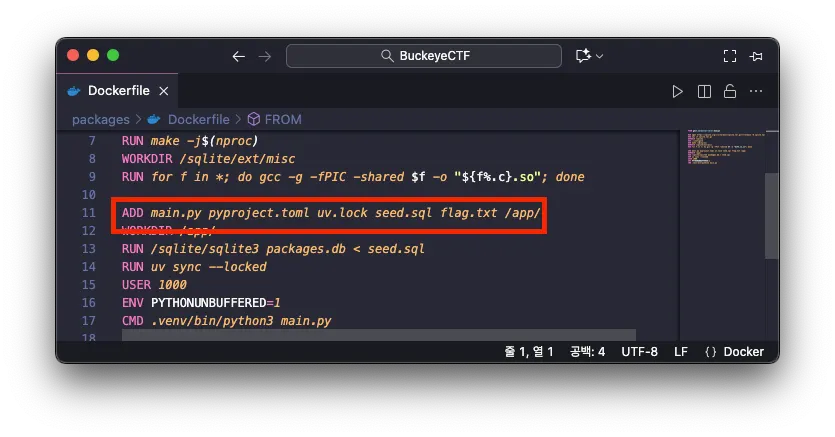The height and width of the screenshot is (437, 835).
Task: Split the editor to the right
Action: click(704, 92)
